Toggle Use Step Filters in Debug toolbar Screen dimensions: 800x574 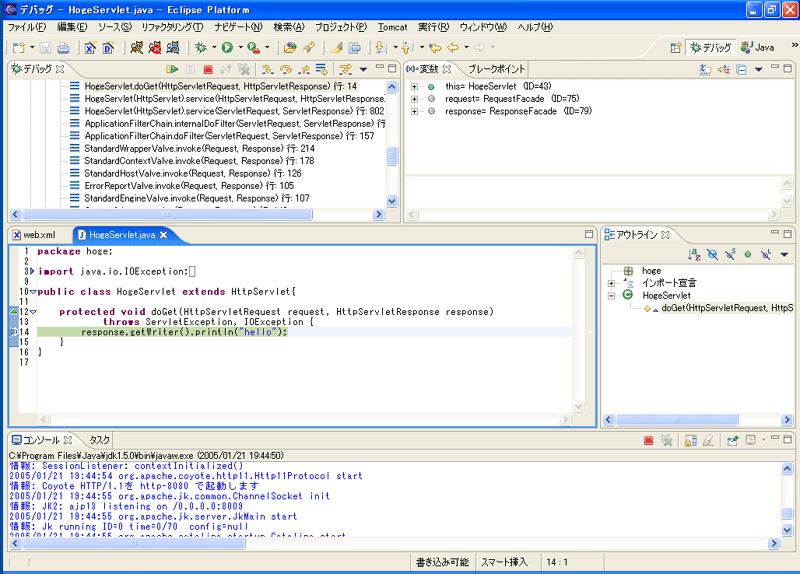click(345, 69)
